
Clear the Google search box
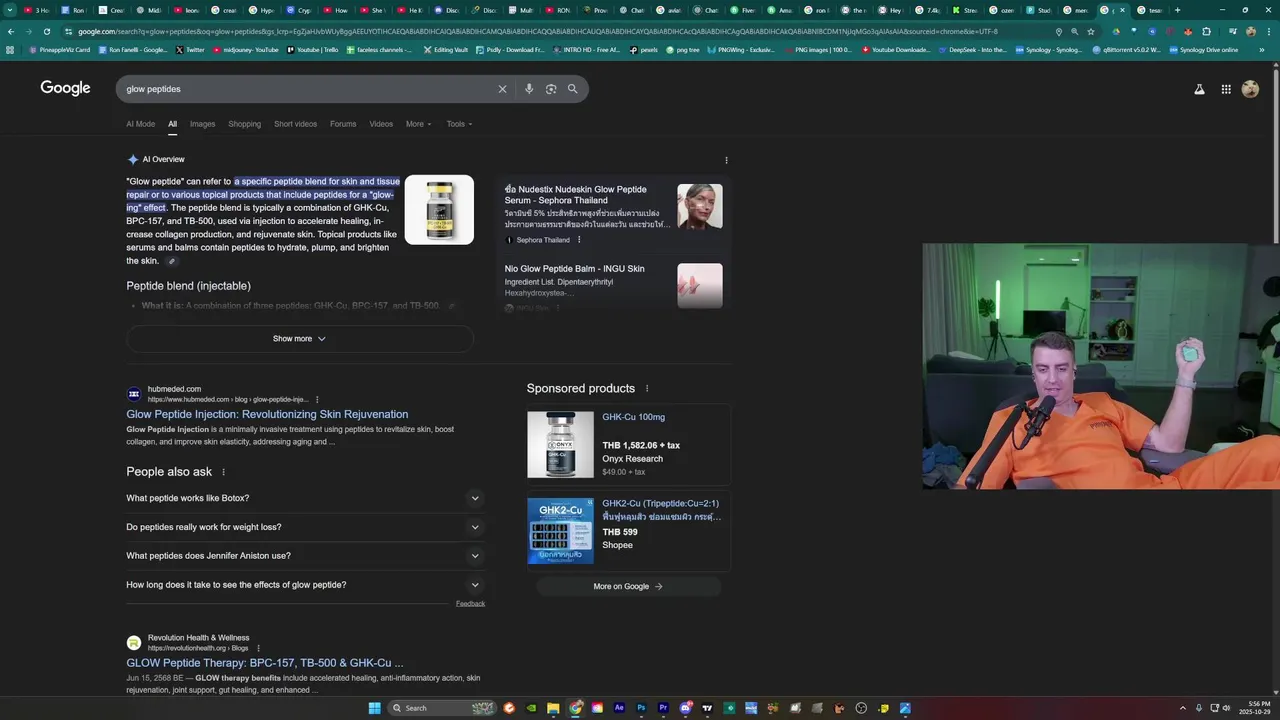(x=502, y=89)
